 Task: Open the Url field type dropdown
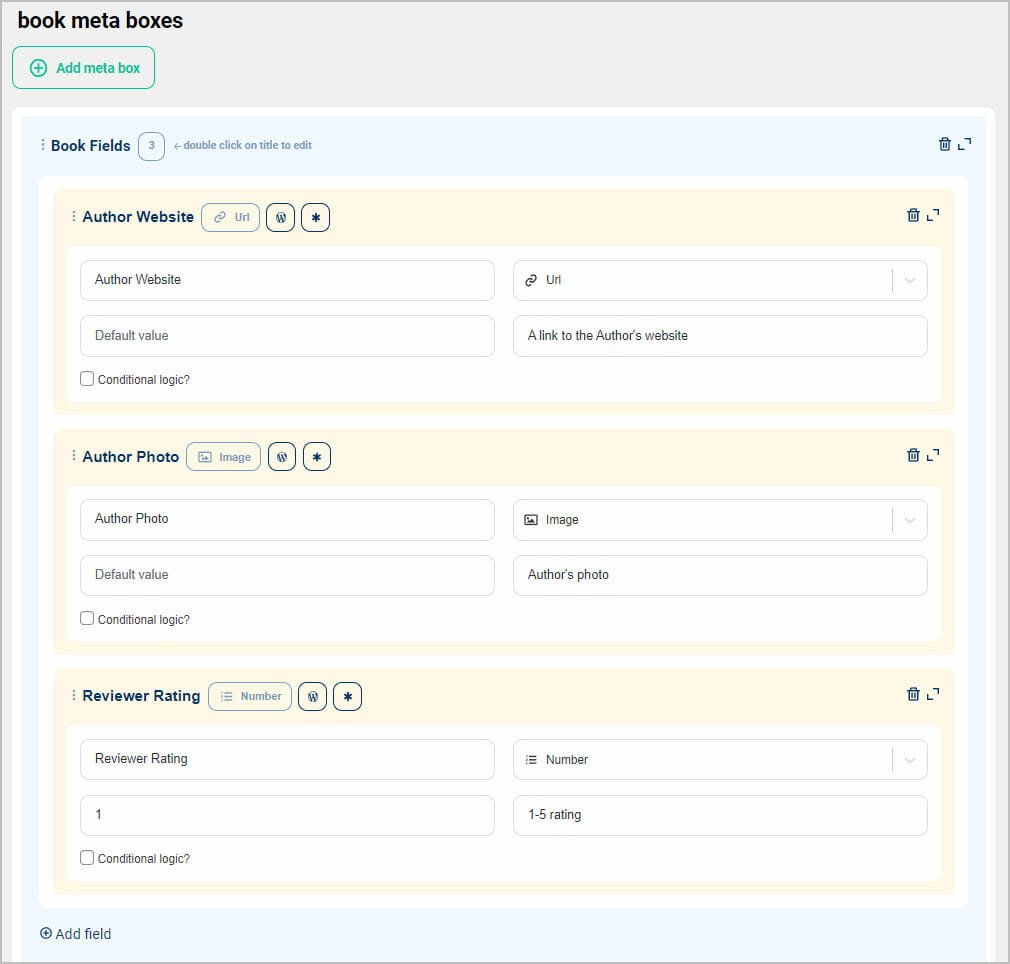(x=909, y=280)
